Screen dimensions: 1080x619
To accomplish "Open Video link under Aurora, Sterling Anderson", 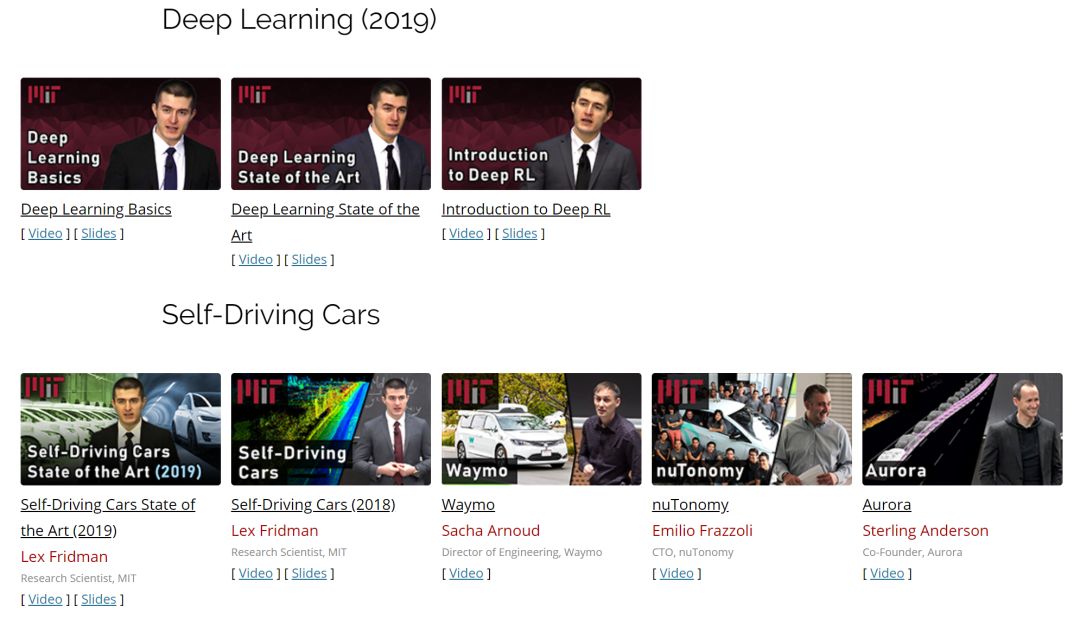I will (x=887, y=574).
